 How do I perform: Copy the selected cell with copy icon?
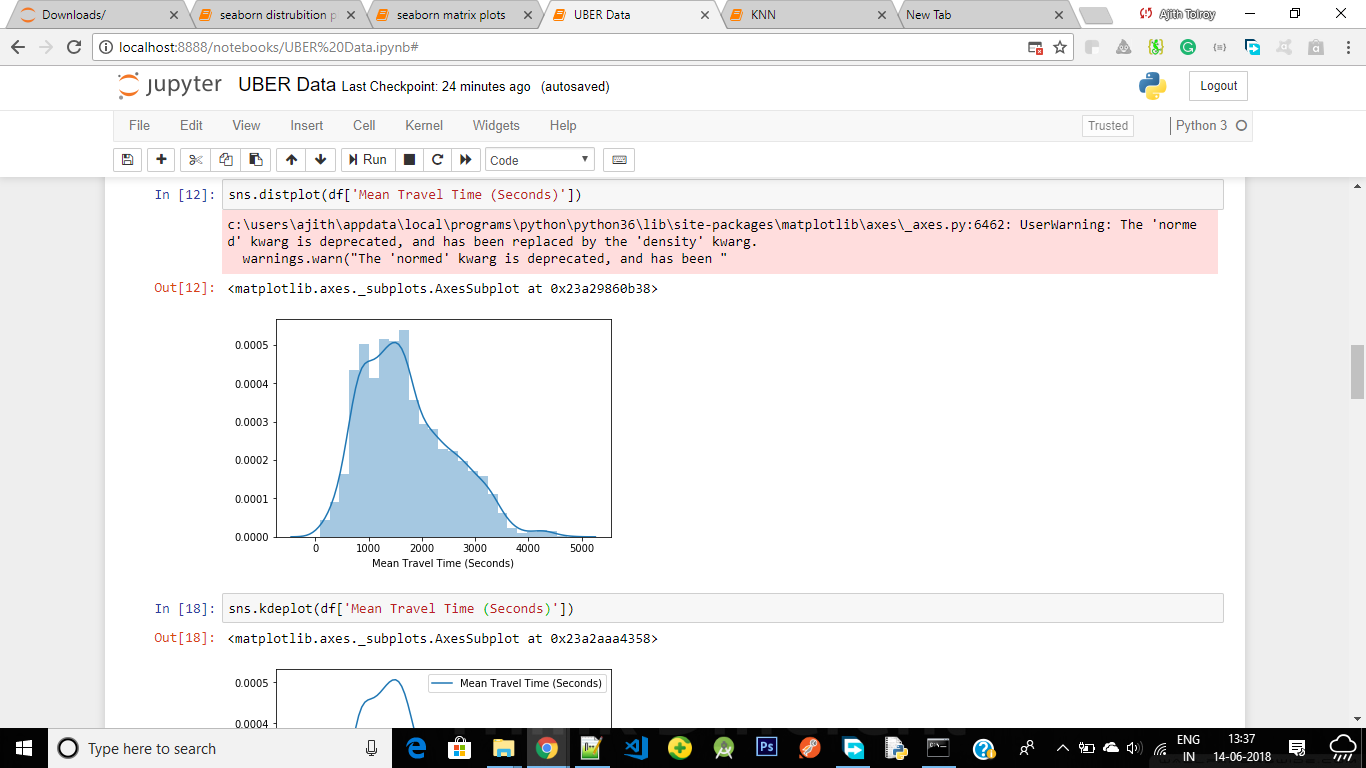point(224,159)
